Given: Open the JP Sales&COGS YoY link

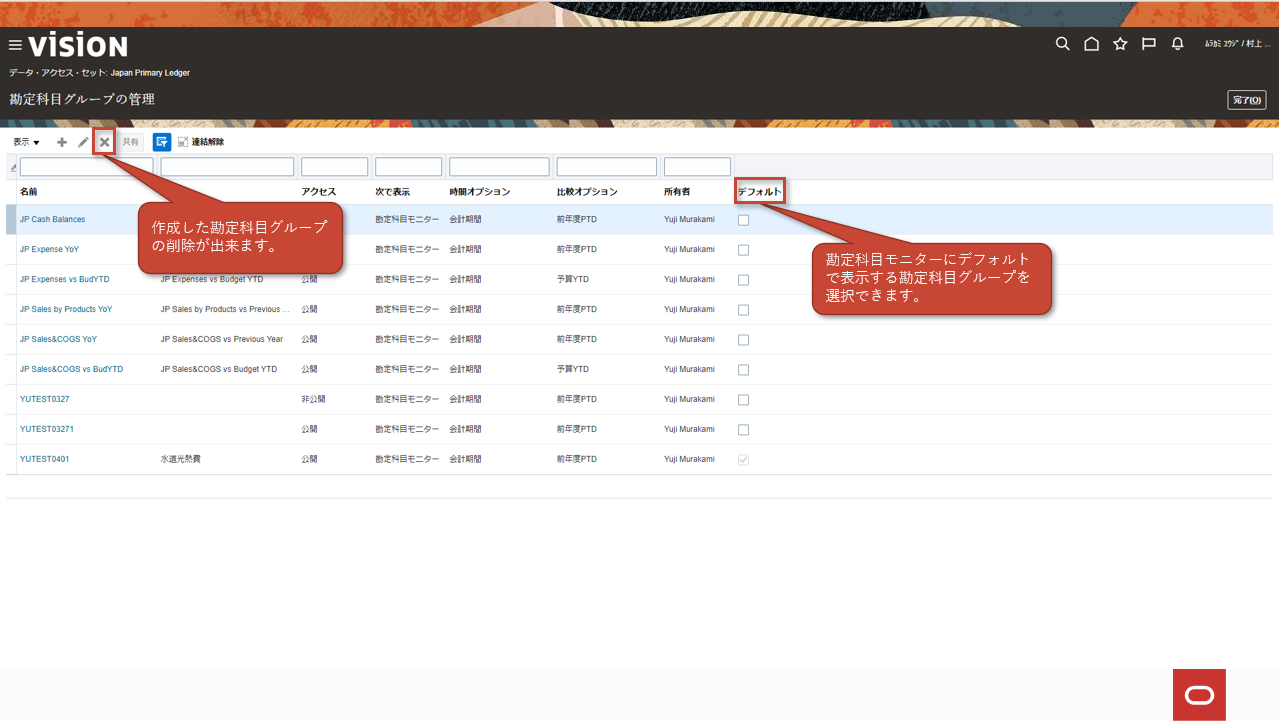Looking at the screenshot, I should [59, 339].
